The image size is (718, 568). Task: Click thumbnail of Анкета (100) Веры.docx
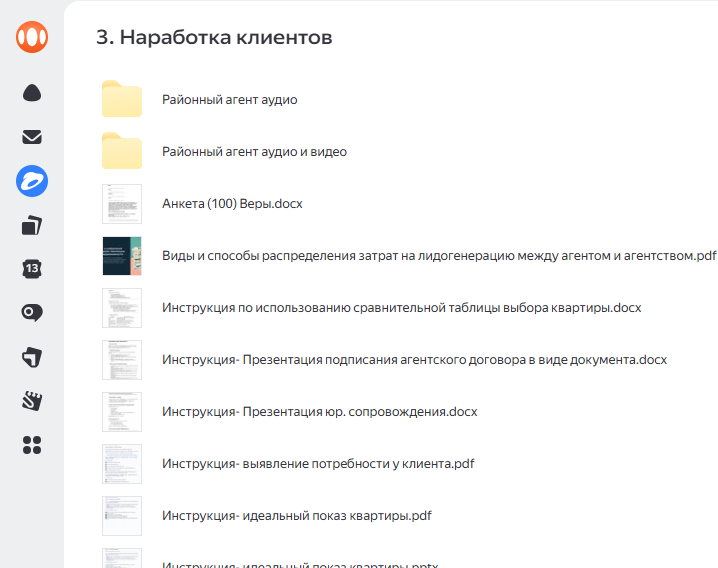(122, 204)
